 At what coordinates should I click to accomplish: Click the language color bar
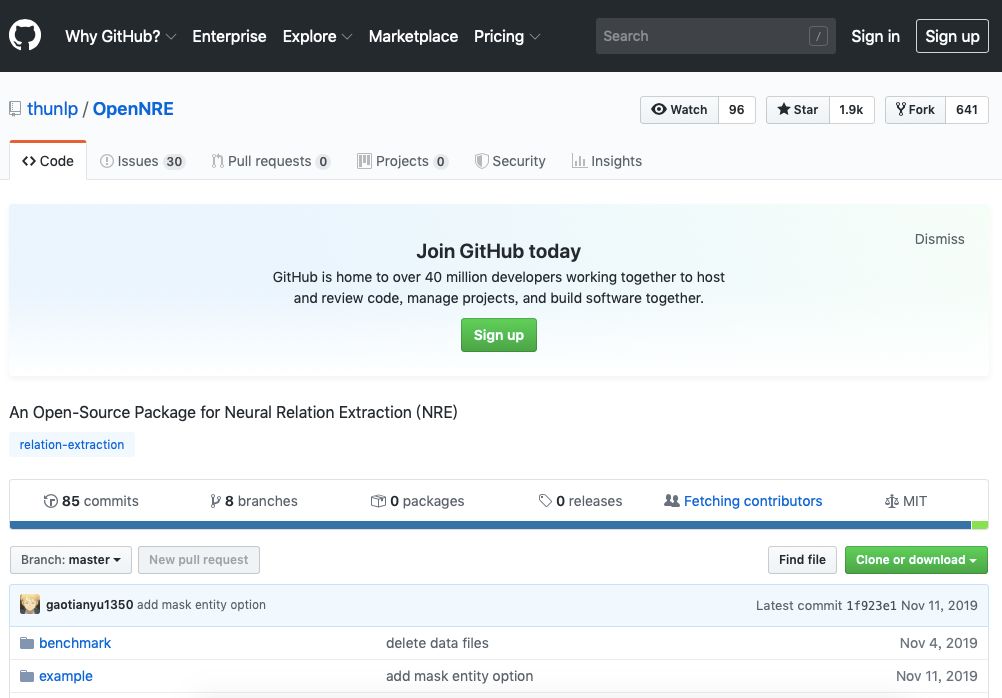point(490,525)
